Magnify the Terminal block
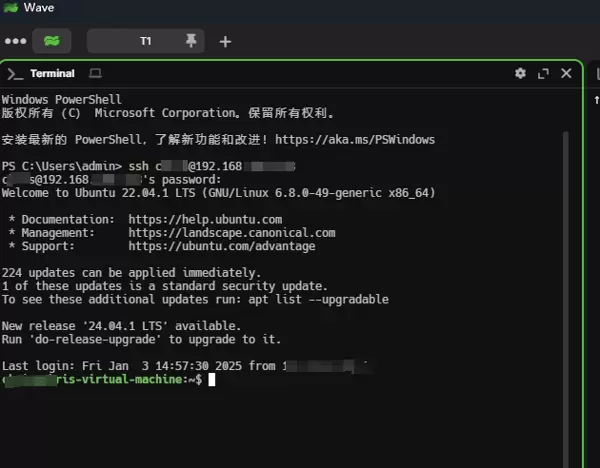 pos(543,73)
